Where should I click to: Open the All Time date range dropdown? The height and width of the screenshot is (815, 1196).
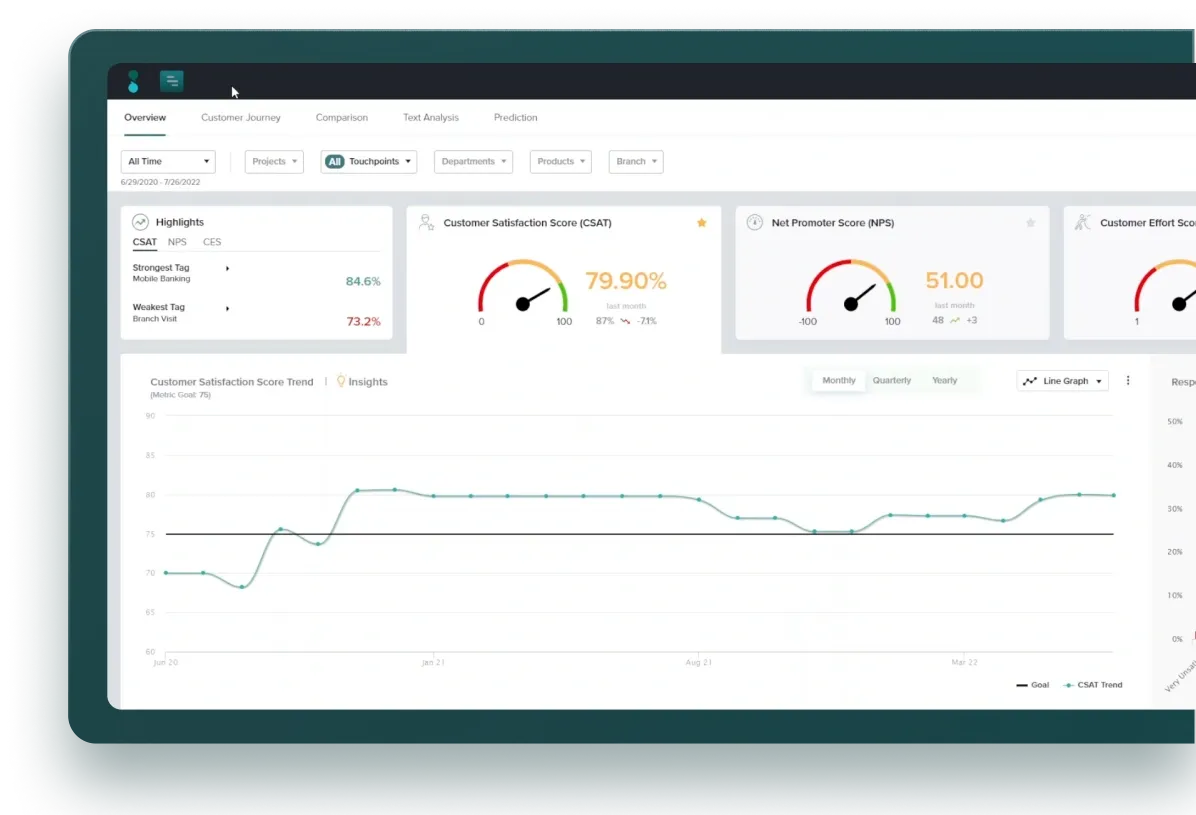(x=168, y=162)
